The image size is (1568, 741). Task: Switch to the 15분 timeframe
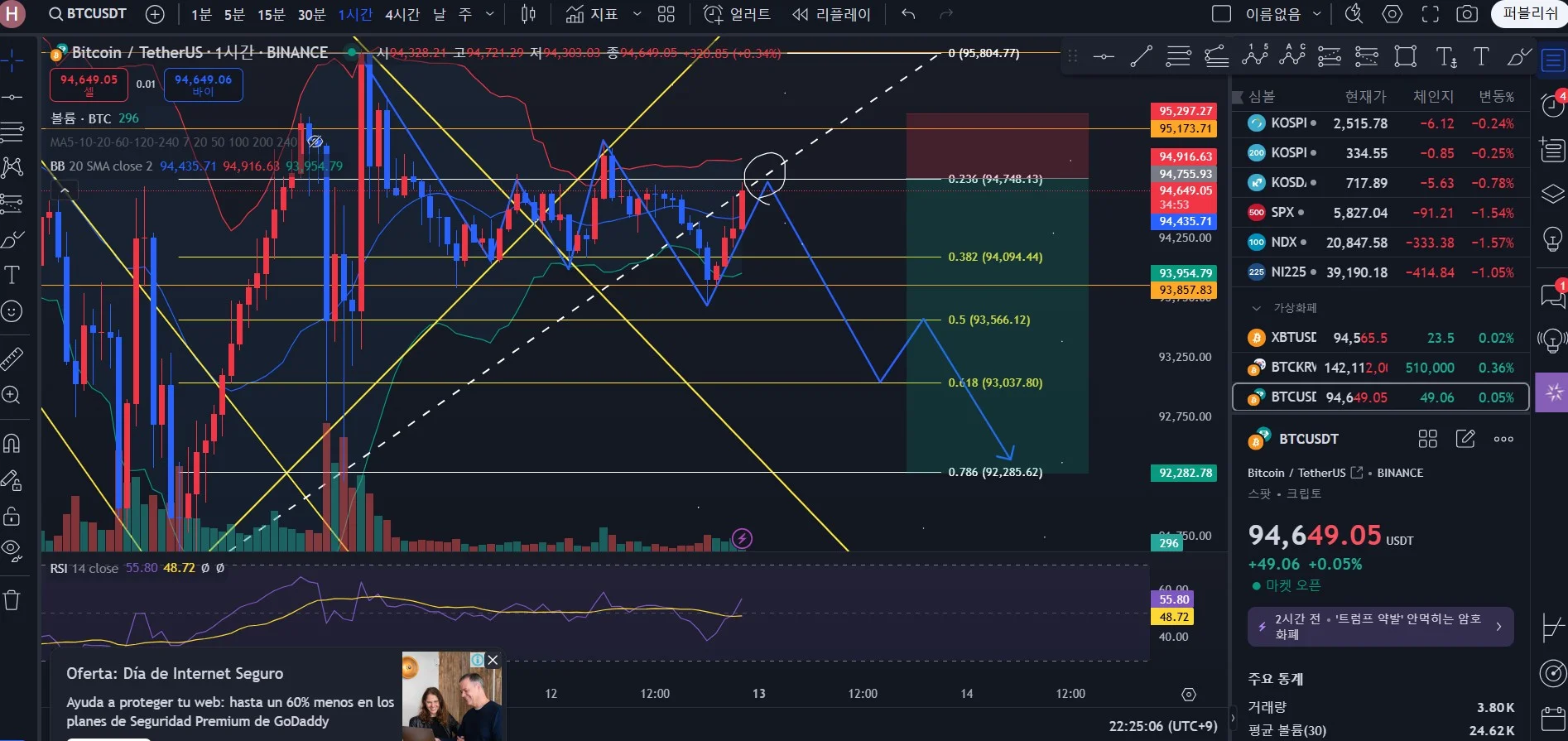pyautogui.click(x=271, y=14)
